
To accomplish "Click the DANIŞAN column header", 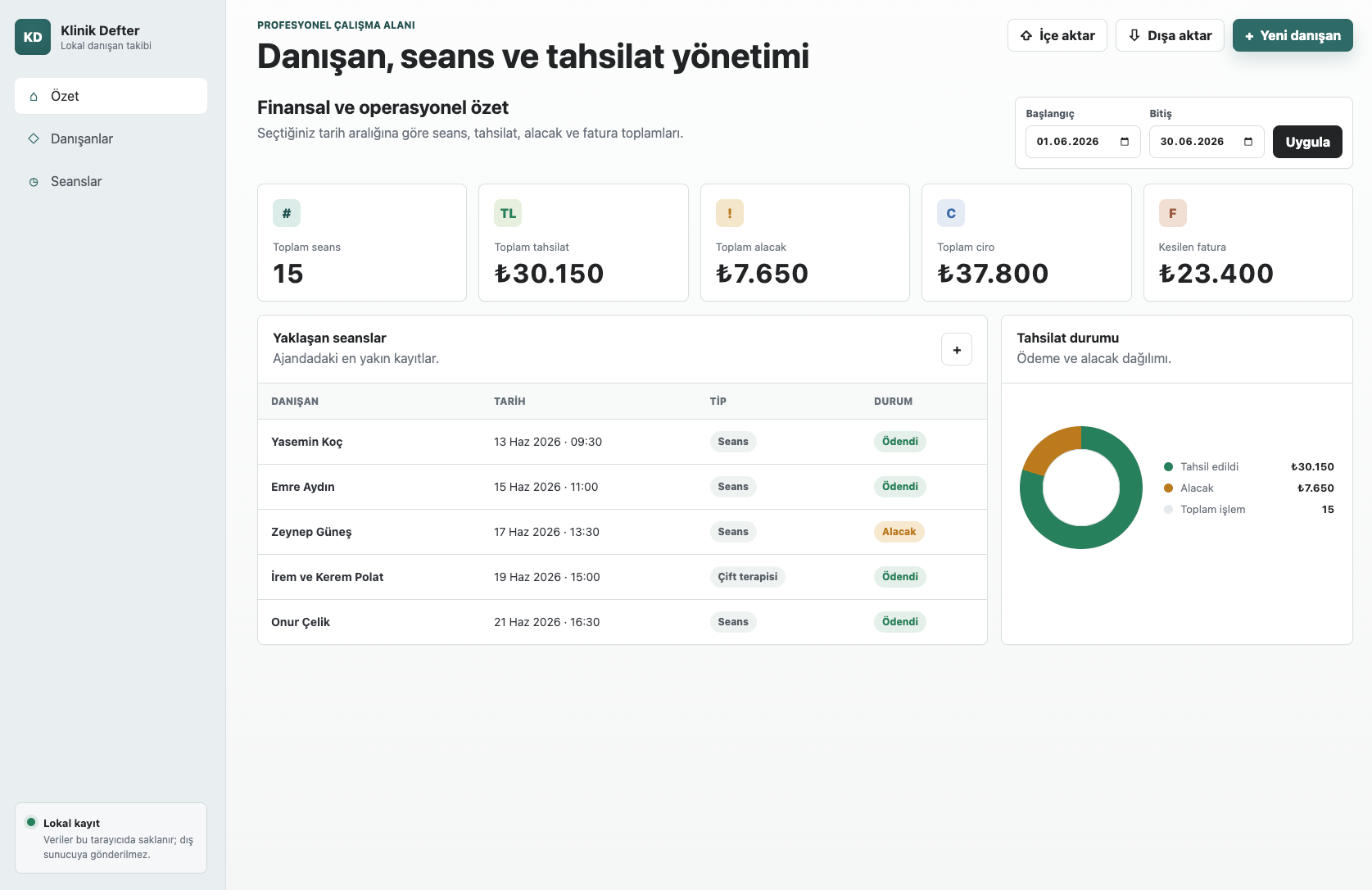I will 295,402.
